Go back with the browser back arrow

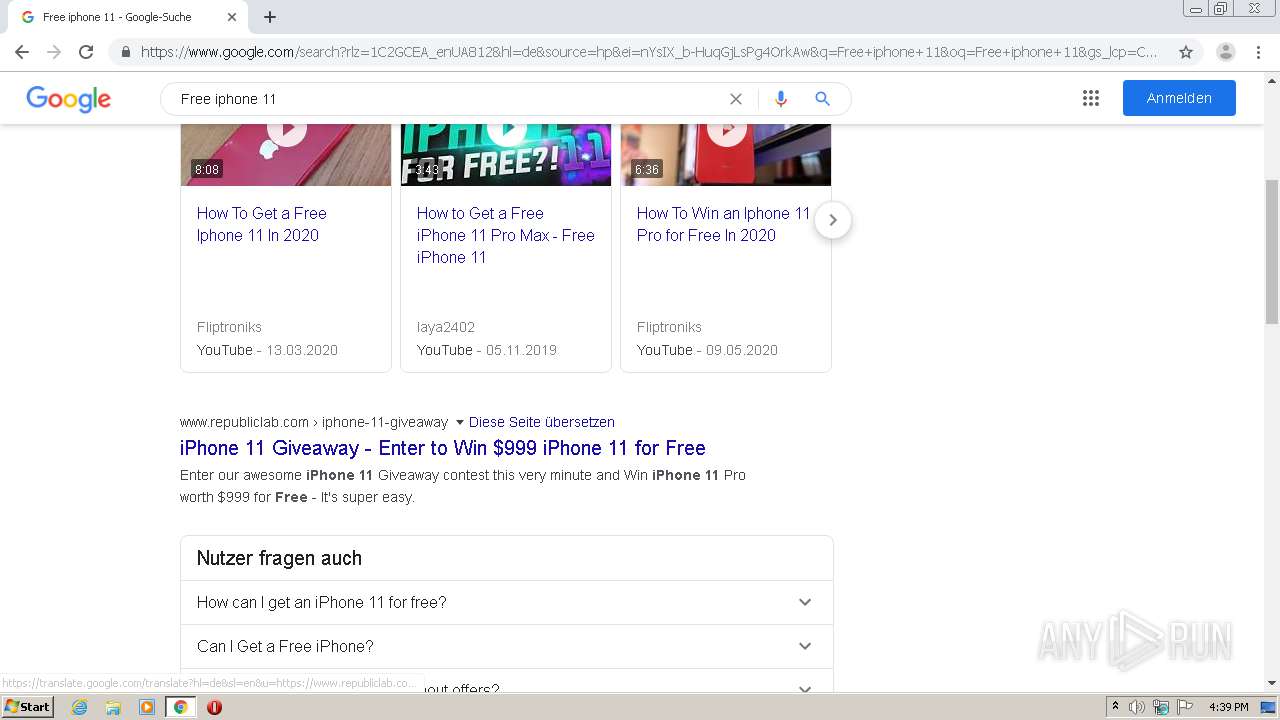(x=22, y=52)
